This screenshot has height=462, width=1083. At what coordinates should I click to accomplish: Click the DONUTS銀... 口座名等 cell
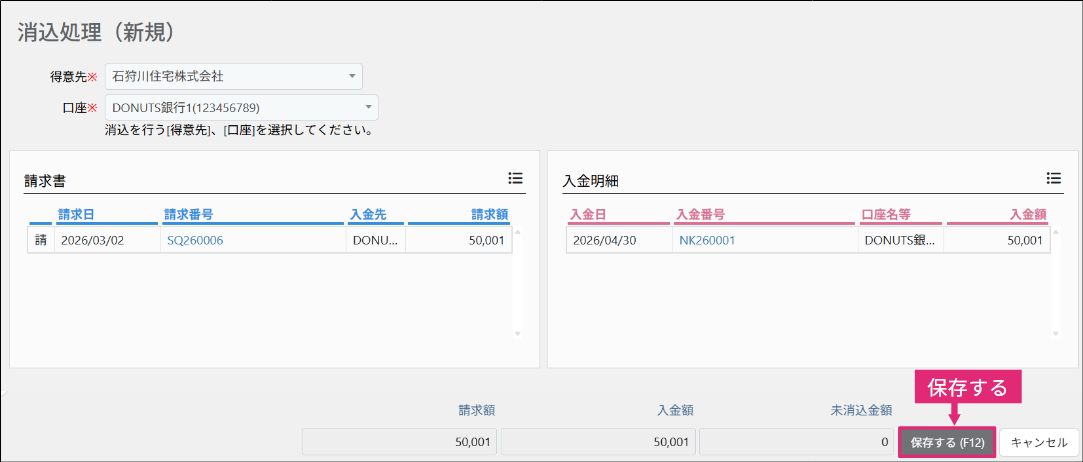click(x=900, y=240)
